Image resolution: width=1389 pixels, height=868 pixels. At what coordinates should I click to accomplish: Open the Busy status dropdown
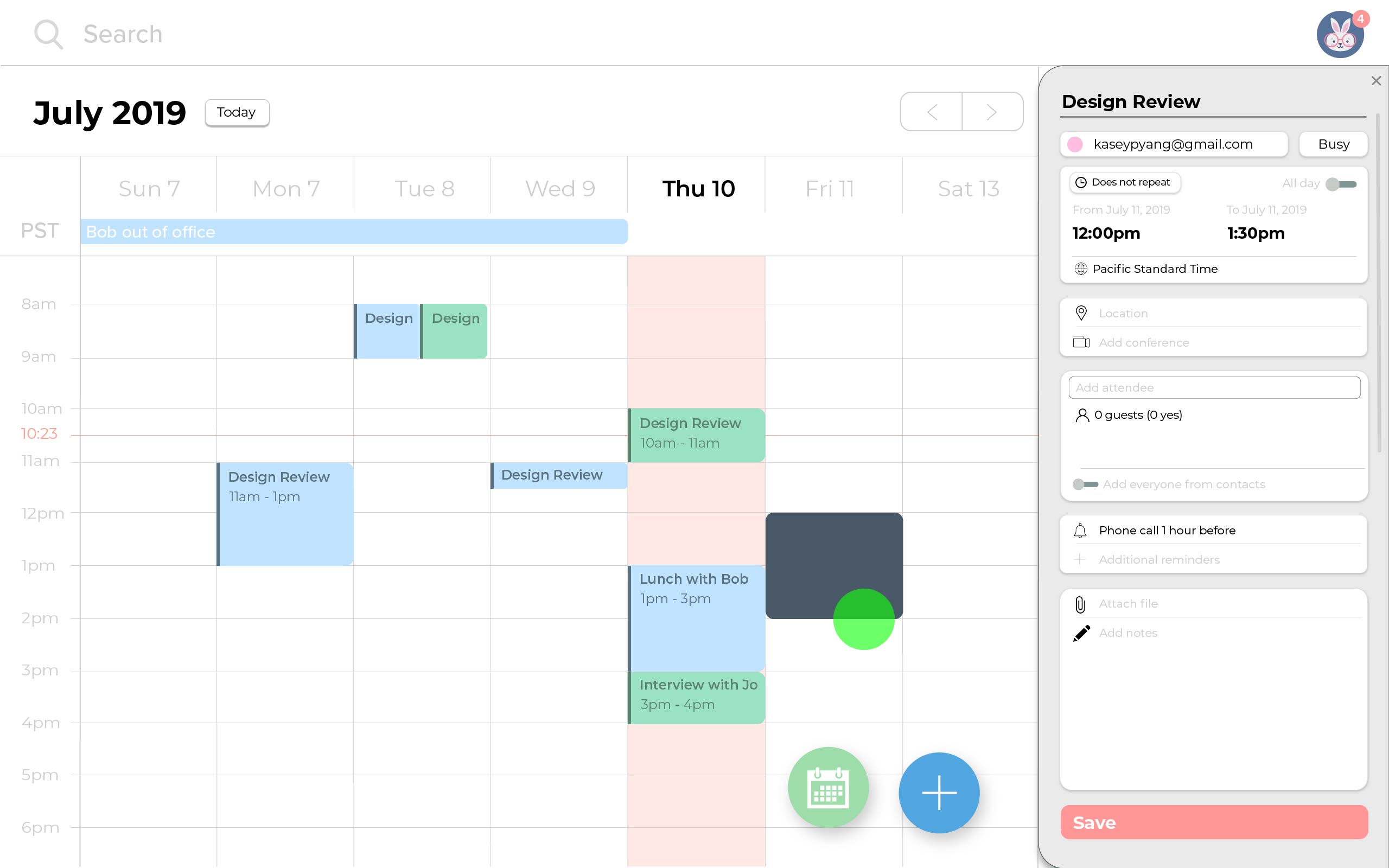coord(1333,144)
